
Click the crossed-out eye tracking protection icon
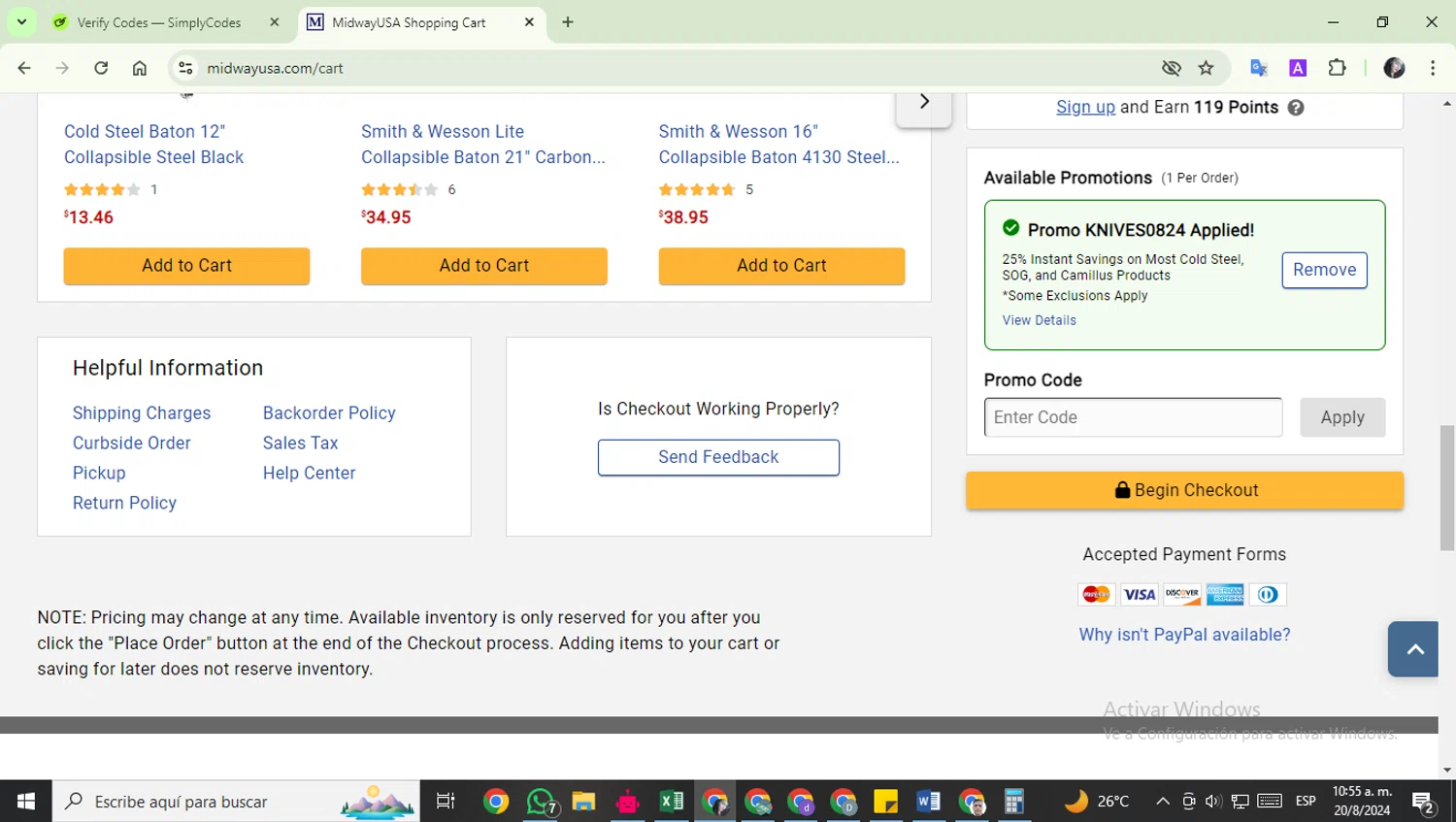pos(1172,68)
